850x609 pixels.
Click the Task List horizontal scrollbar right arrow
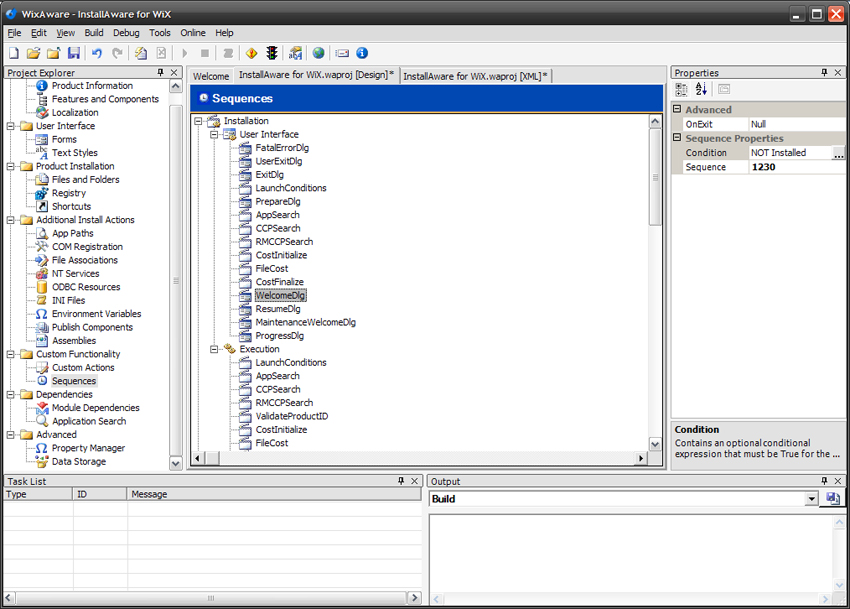click(415, 598)
